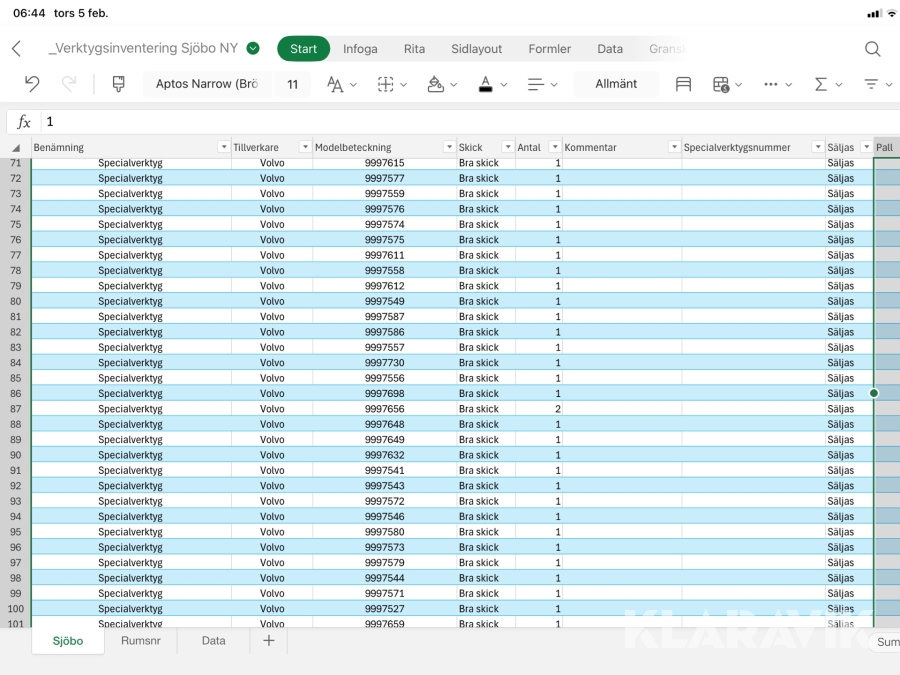Open the fill color bucket picker

pos(436,84)
